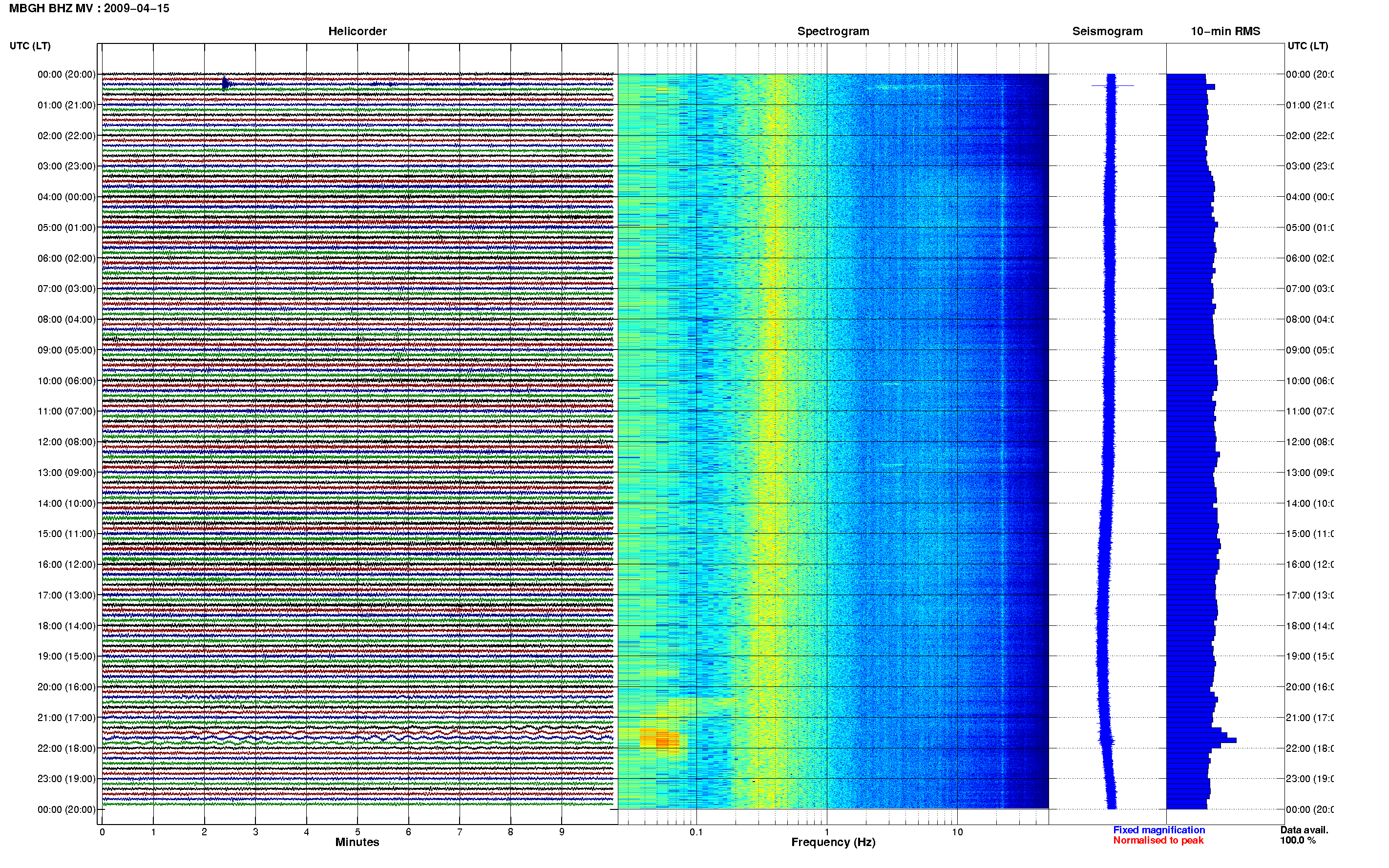
Task: Click the Frequency (Hz) axis title
Action: point(833,842)
